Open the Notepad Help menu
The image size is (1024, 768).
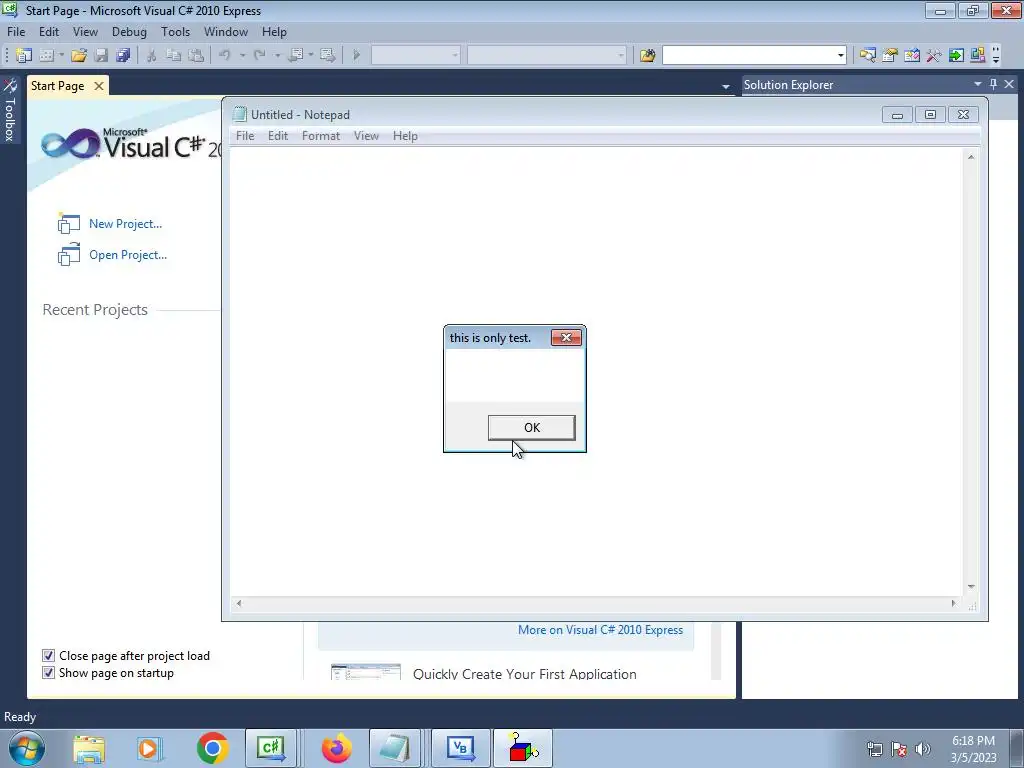pos(405,136)
